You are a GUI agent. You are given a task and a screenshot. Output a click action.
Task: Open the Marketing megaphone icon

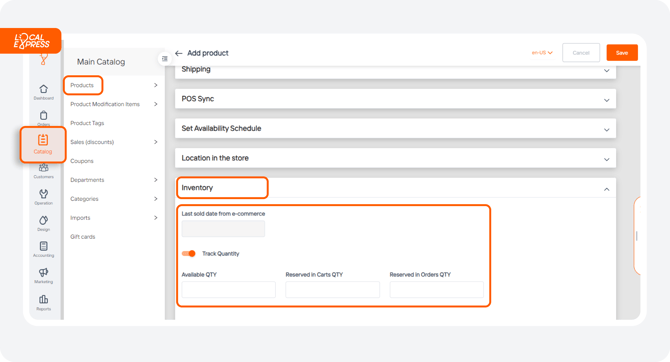click(44, 272)
